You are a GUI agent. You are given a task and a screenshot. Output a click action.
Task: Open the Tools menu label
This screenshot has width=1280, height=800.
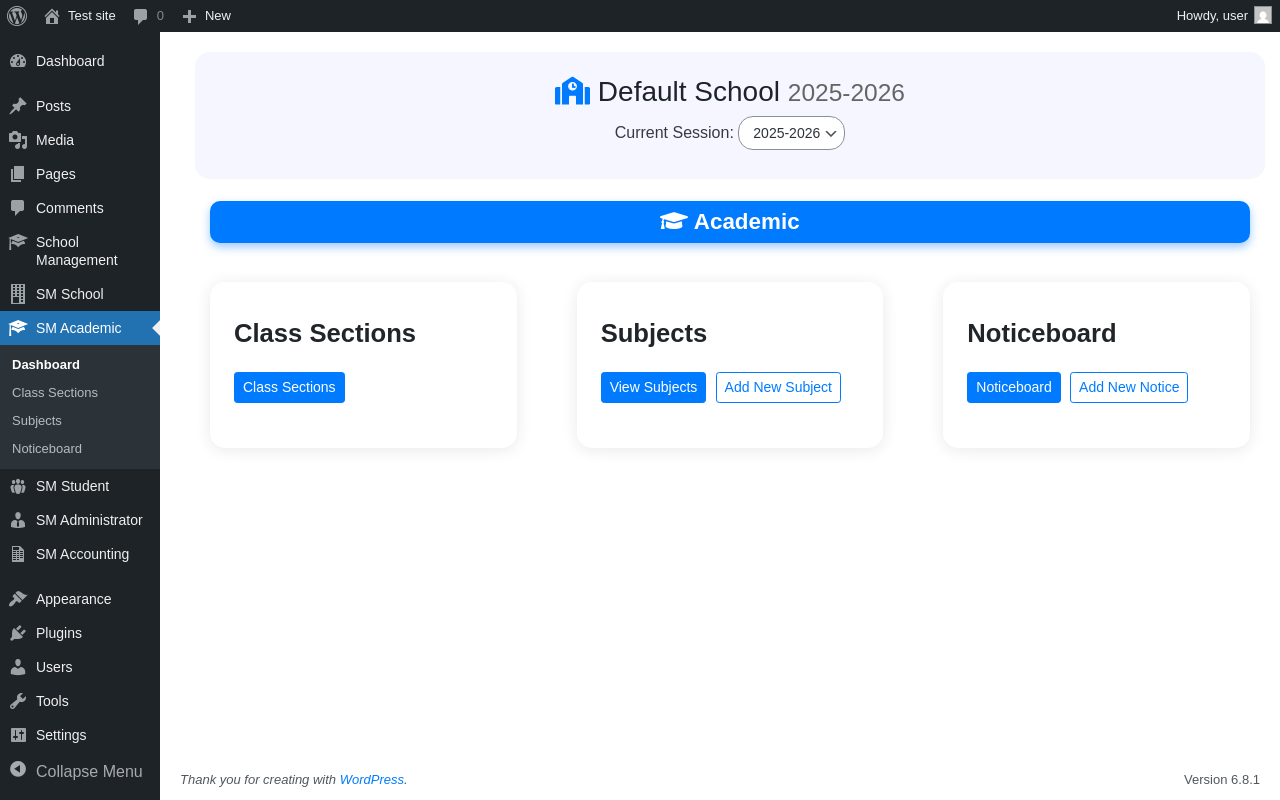point(52,701)
